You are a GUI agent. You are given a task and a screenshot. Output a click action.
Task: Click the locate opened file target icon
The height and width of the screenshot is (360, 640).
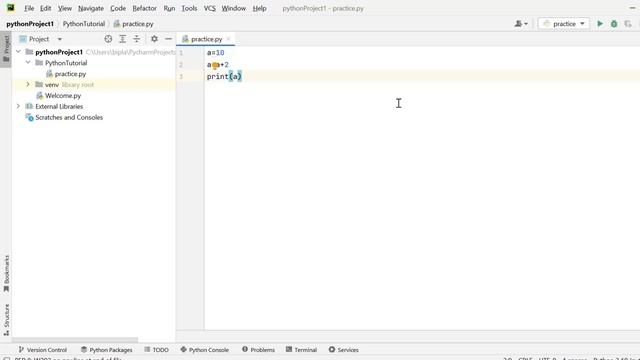pyautogui.click(x=108, y=39)
